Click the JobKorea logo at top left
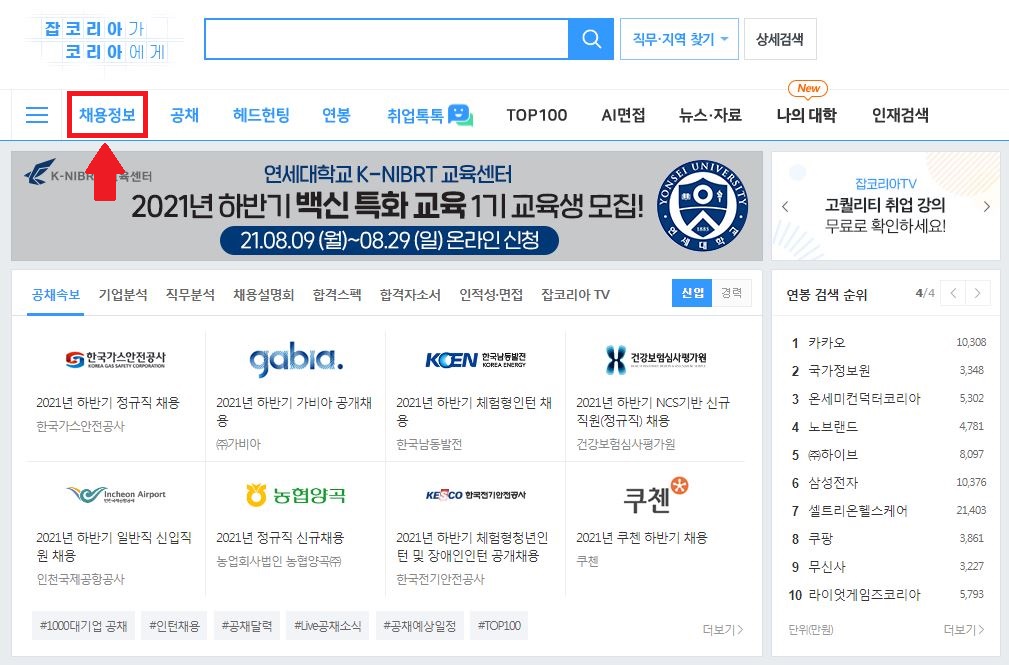 105,39
